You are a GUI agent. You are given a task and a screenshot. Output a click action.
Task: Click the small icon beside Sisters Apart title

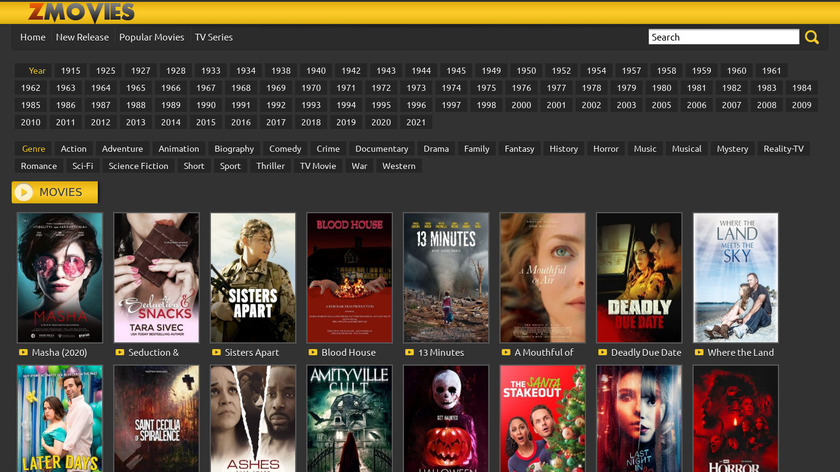[216, 352]
